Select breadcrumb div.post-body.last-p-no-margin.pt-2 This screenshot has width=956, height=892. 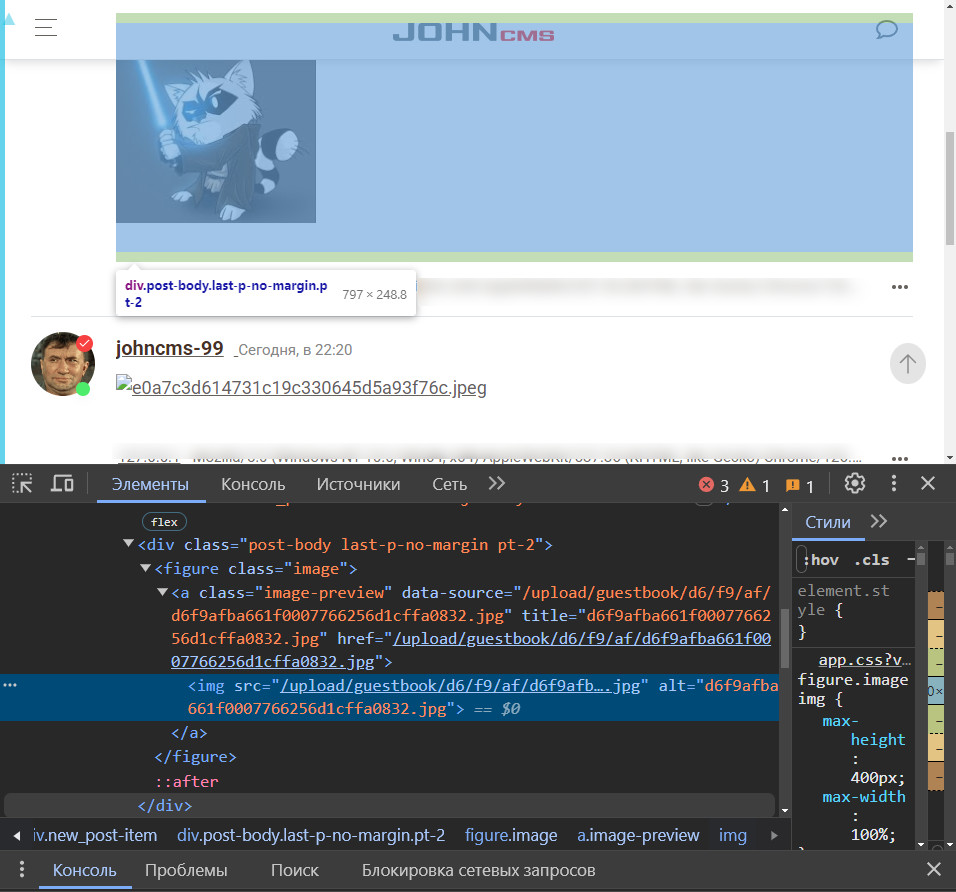coord(311,835)
